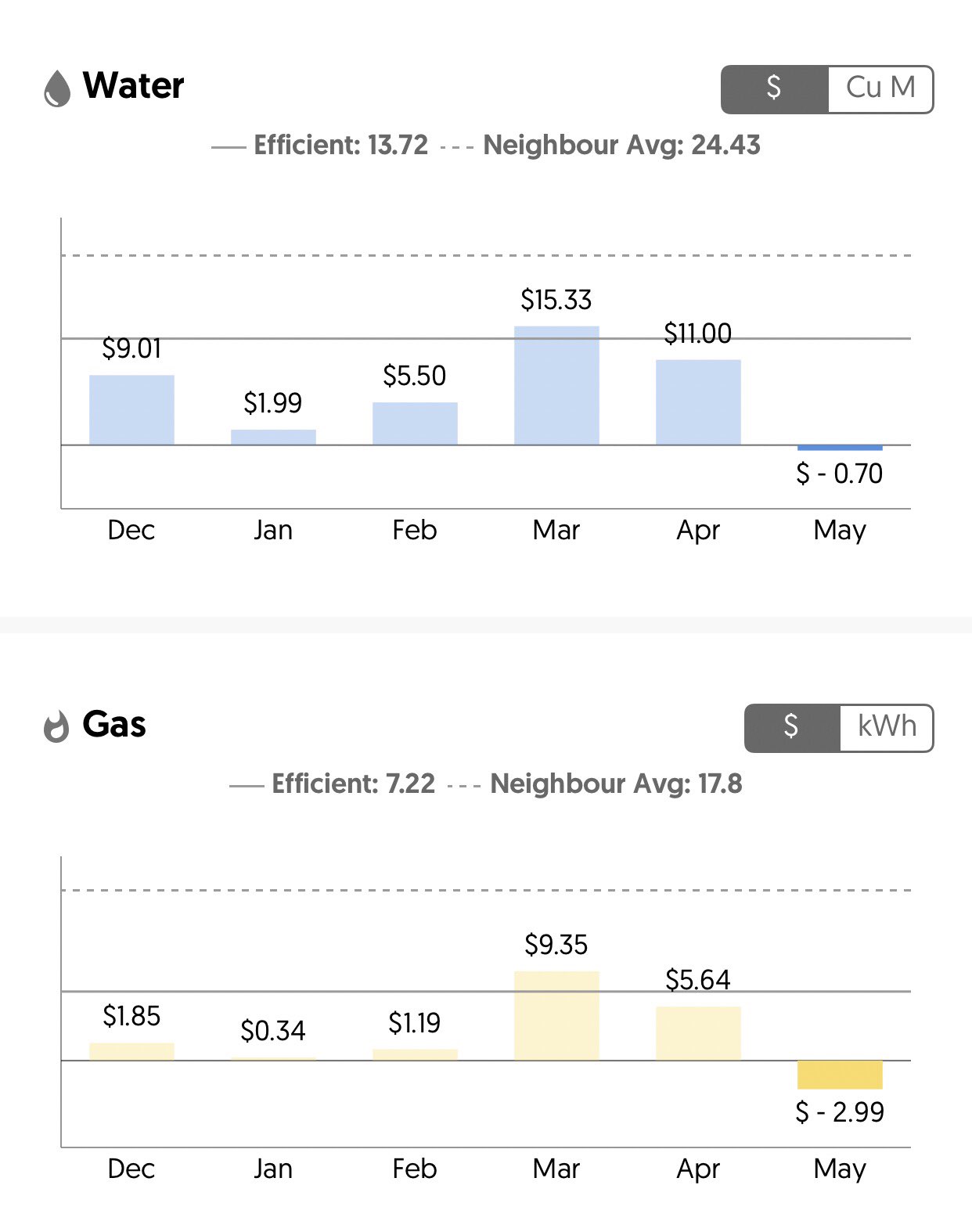The height and width of the screenshot is (1232, 972).
Task: Select the negative May water bar
Action: (840, 448)
